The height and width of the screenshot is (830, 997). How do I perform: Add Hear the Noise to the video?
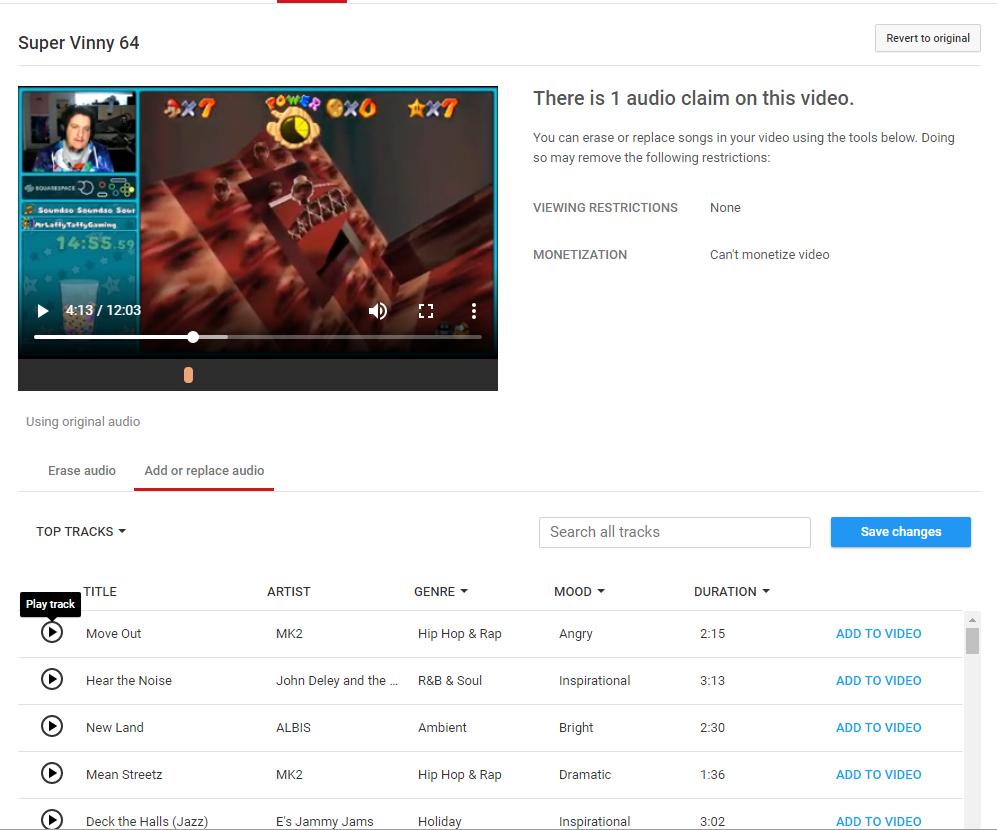878,681
